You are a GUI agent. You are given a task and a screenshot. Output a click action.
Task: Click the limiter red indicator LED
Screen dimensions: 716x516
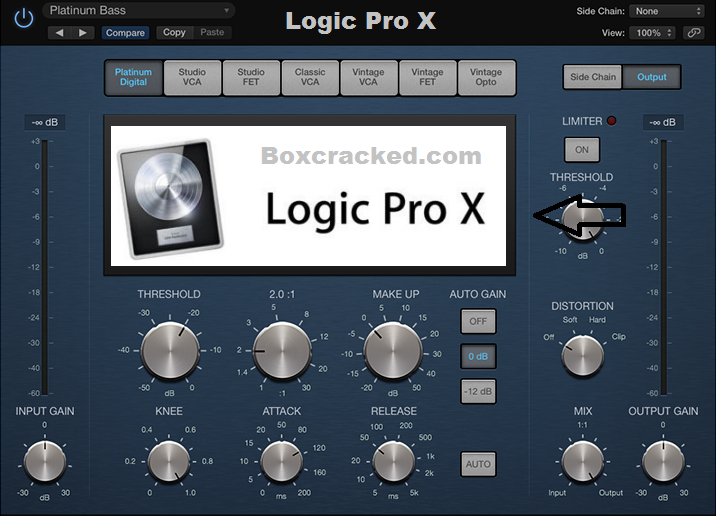click(x=611, y=121)
